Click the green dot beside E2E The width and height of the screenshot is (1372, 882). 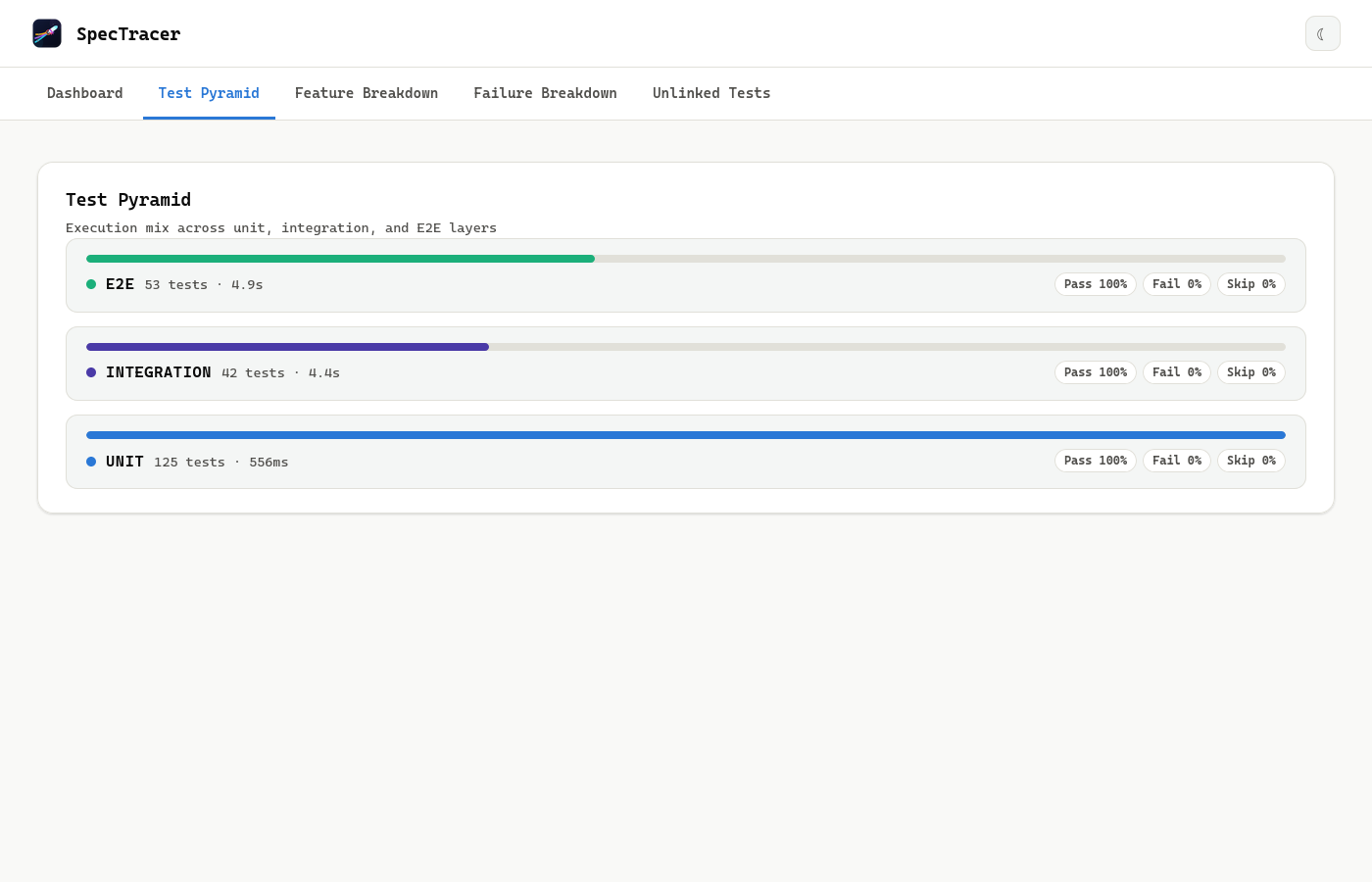91,284
